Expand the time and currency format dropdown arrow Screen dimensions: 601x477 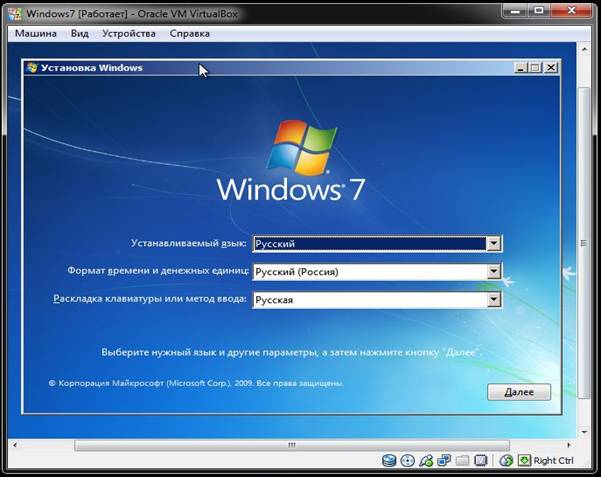click(x=493, y=271)
